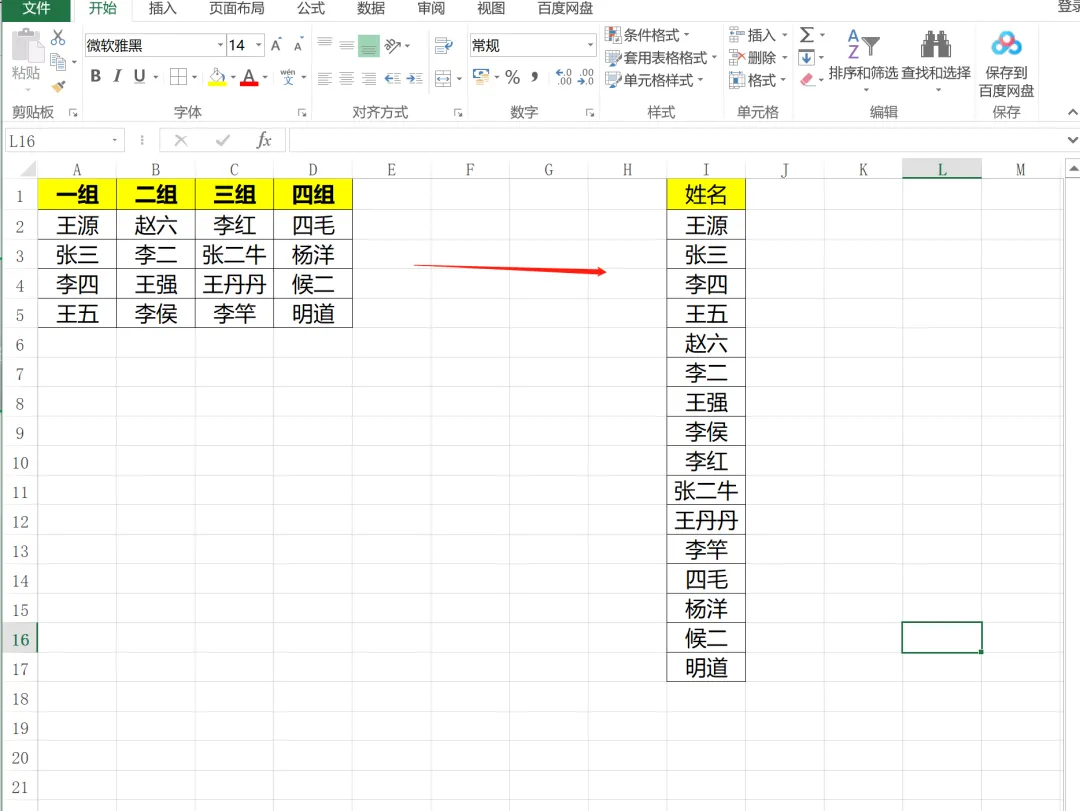Switch to the 百度网盘 tab
The width and height of the screenshot is (1080, 811).
point(565,9)
